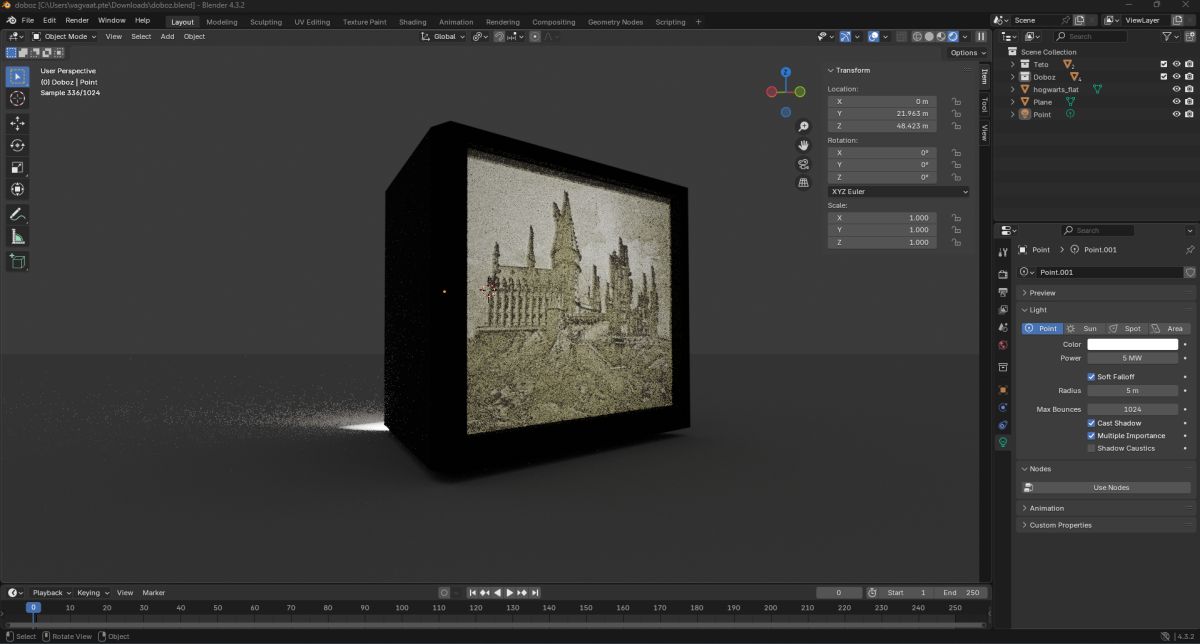Uncheck Multiple Importance
The image size is (1200, 644).
tap(1091, 436)
